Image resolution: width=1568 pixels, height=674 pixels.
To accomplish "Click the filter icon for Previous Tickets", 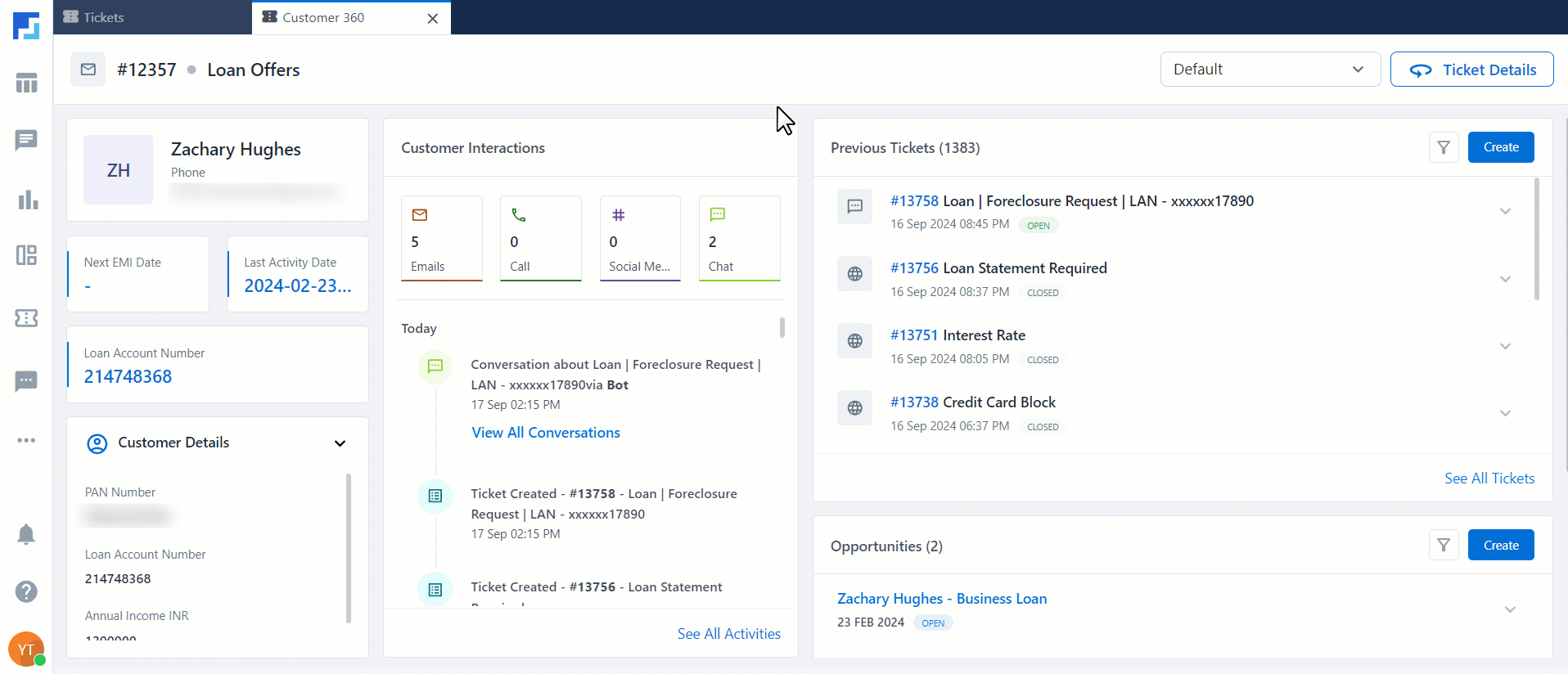I will (1444, 147).
